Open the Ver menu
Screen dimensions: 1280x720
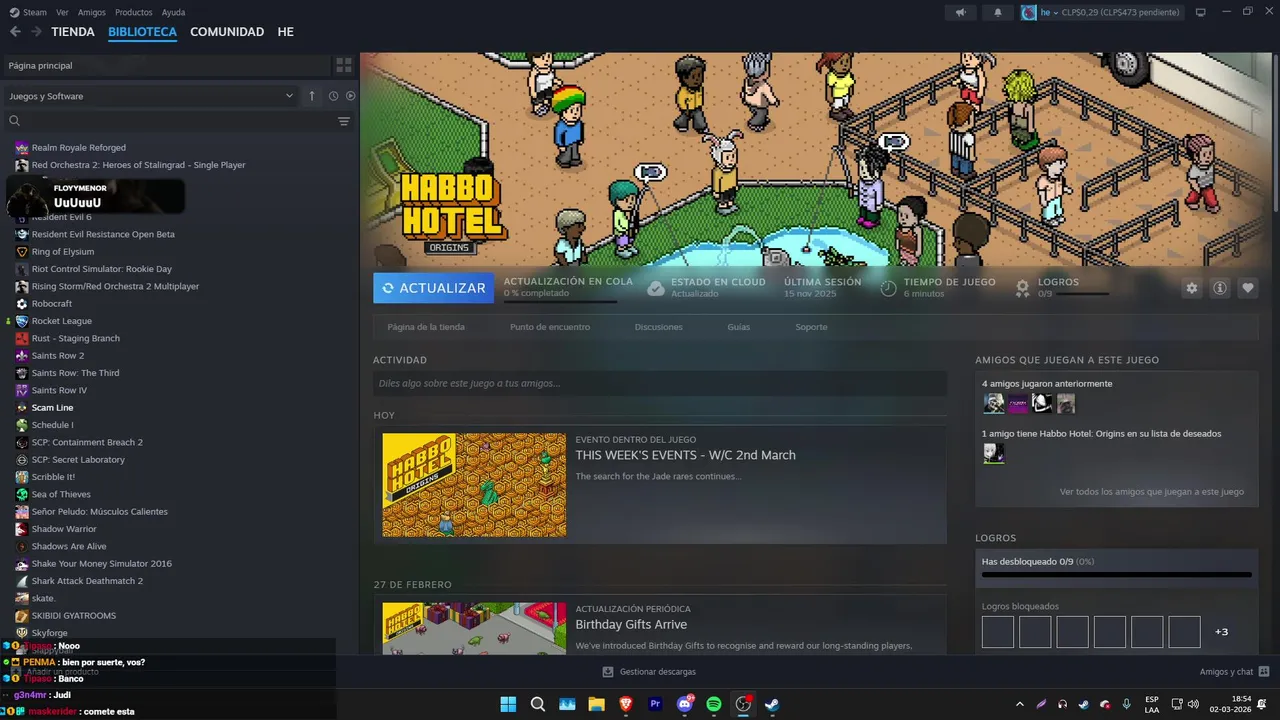click(62, 12)
